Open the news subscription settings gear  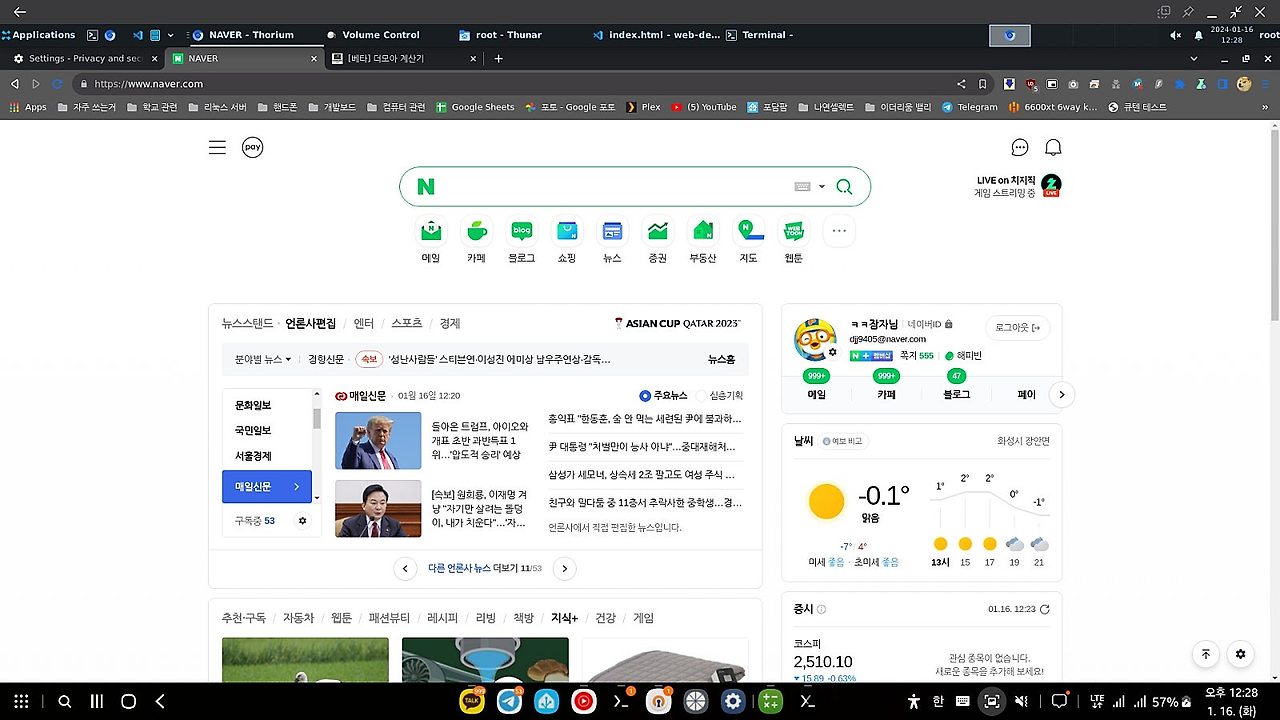coord(303,521)
